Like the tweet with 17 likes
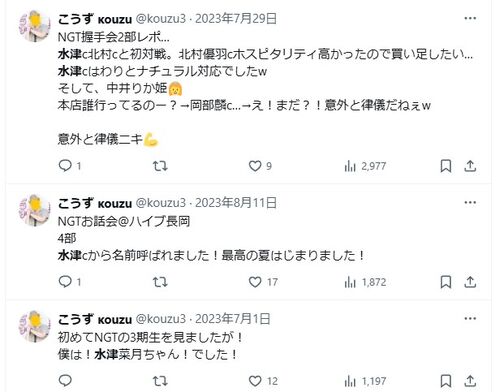Image resolution: width=500 pixels, height=392 pixels. pos(263,282)
